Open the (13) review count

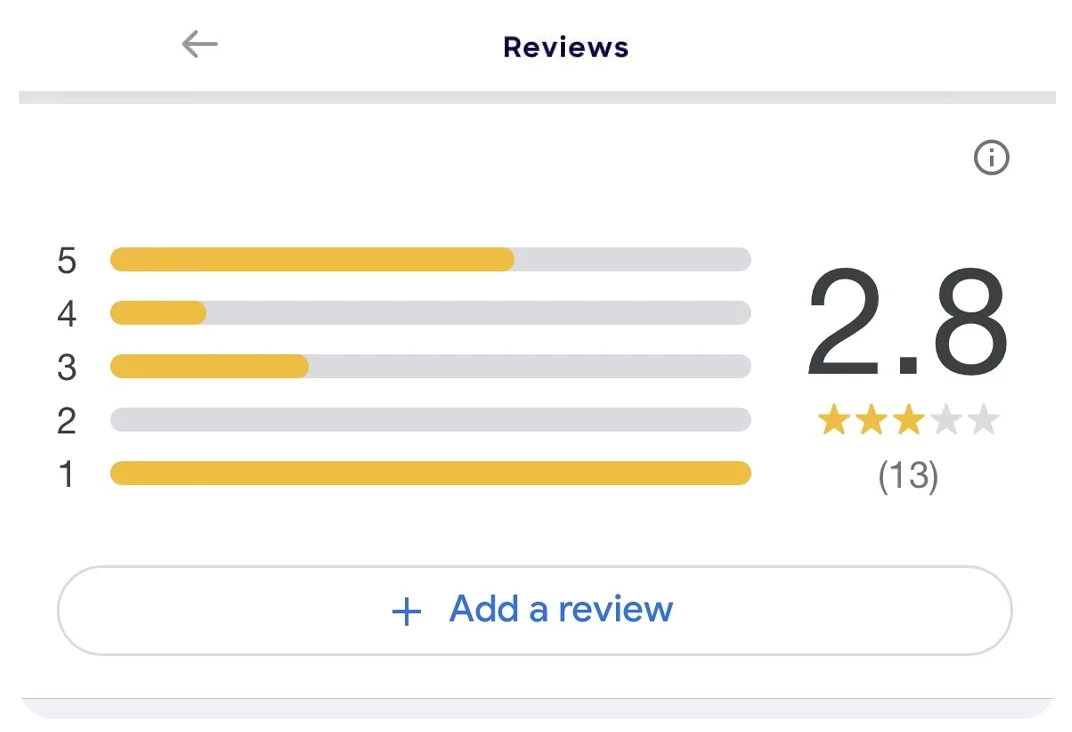908,476
